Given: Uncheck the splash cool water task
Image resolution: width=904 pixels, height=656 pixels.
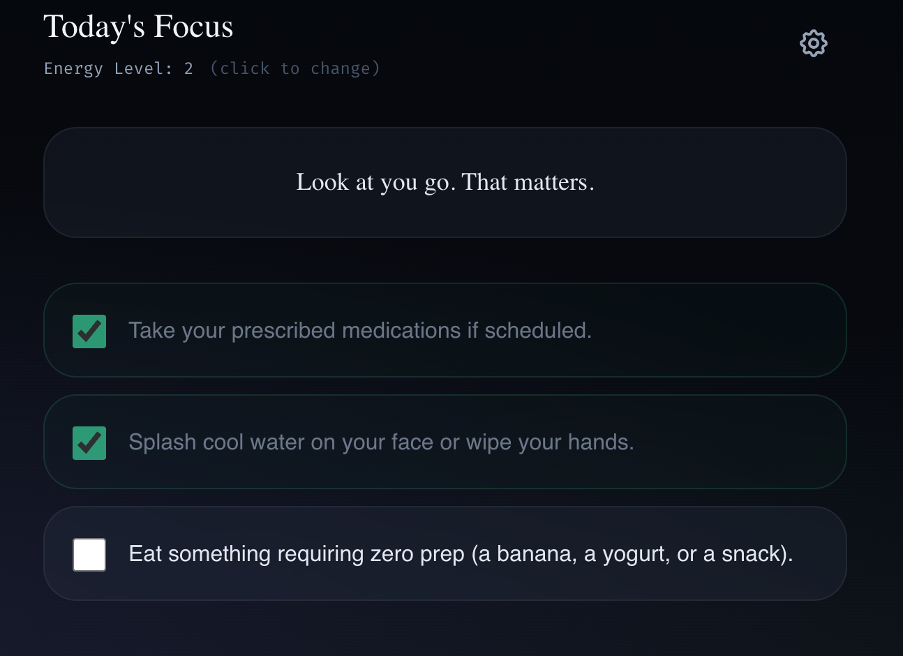Looking at the screenshot, I should point(89,443).
